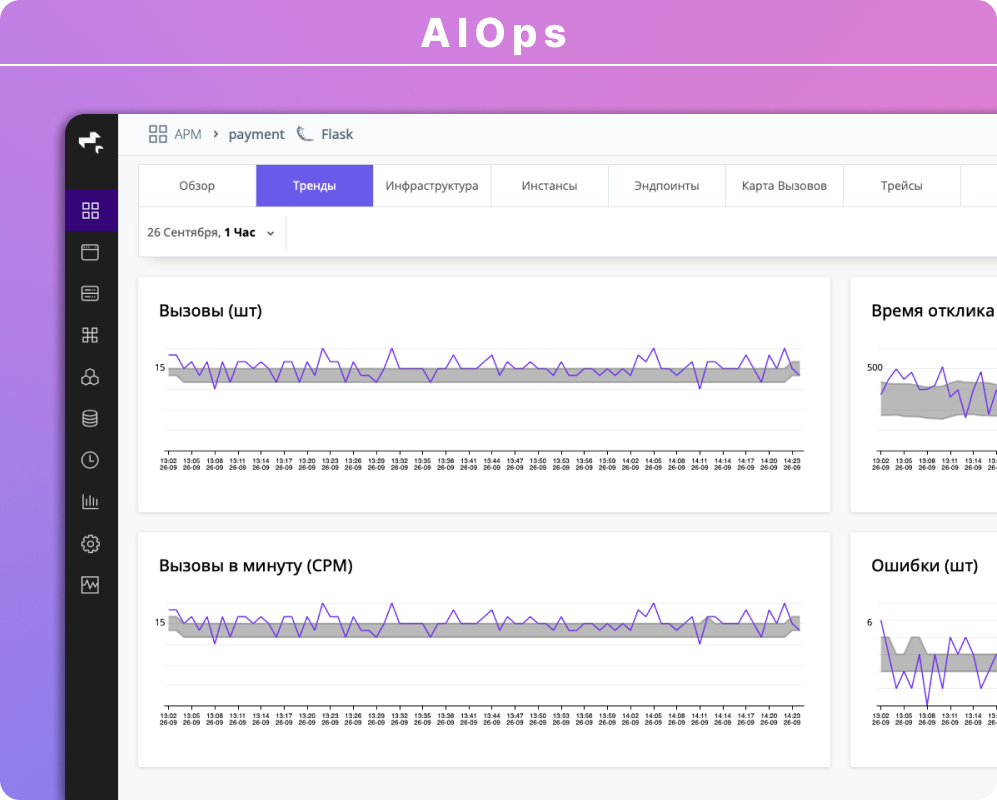The width and height of the screenshot is (997, 800).
Task: Switch to the Инфраструктура tab
Action: pyautogui.click(x=431, y=185)
